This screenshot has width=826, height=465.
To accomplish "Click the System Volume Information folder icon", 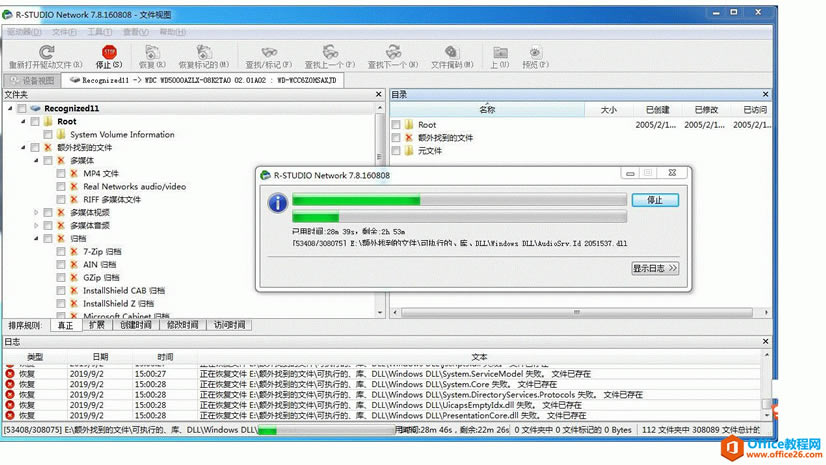I will (x=61, y=135).
